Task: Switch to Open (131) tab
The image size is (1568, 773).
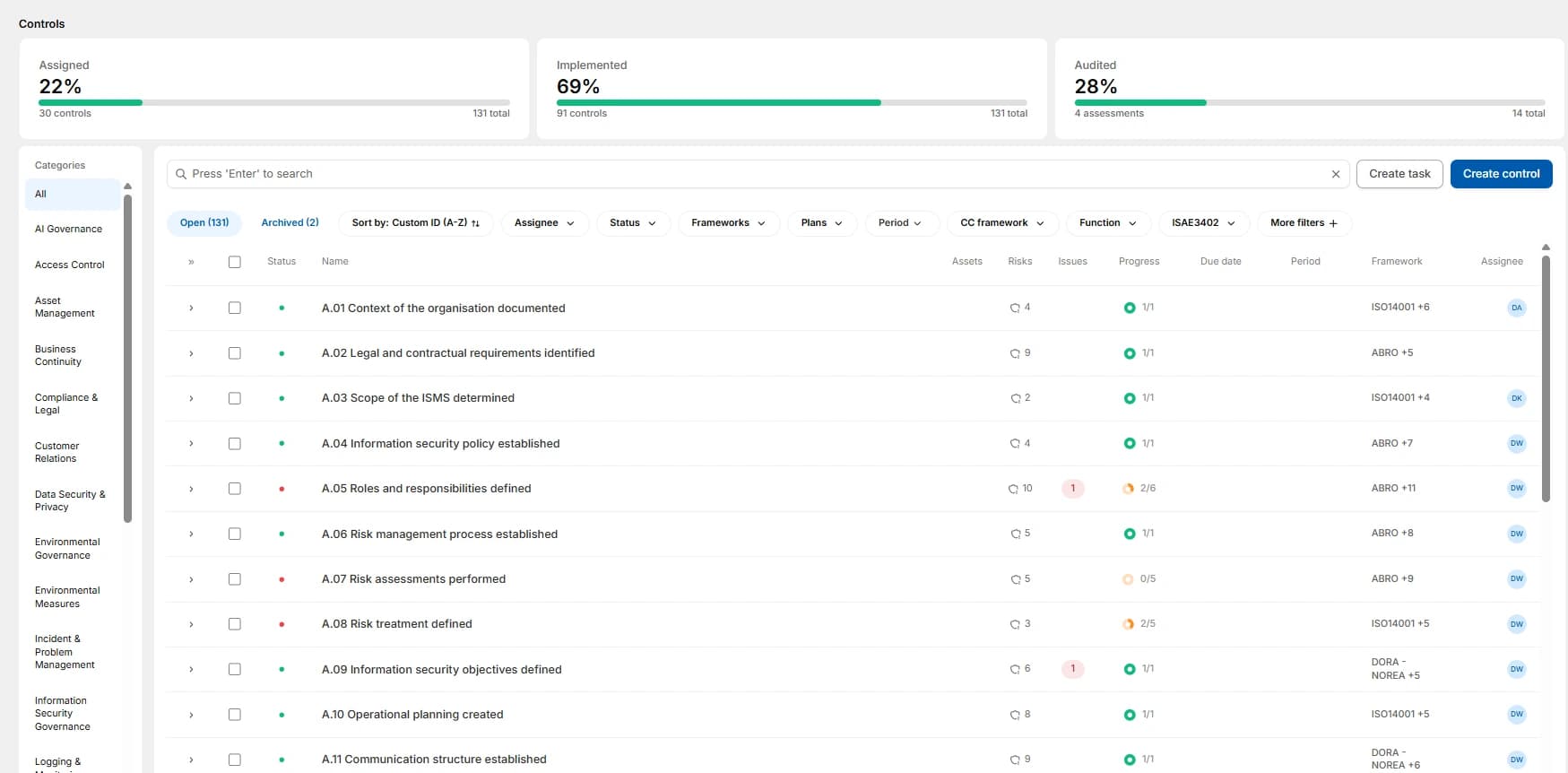Action: [x=204, y=223]
